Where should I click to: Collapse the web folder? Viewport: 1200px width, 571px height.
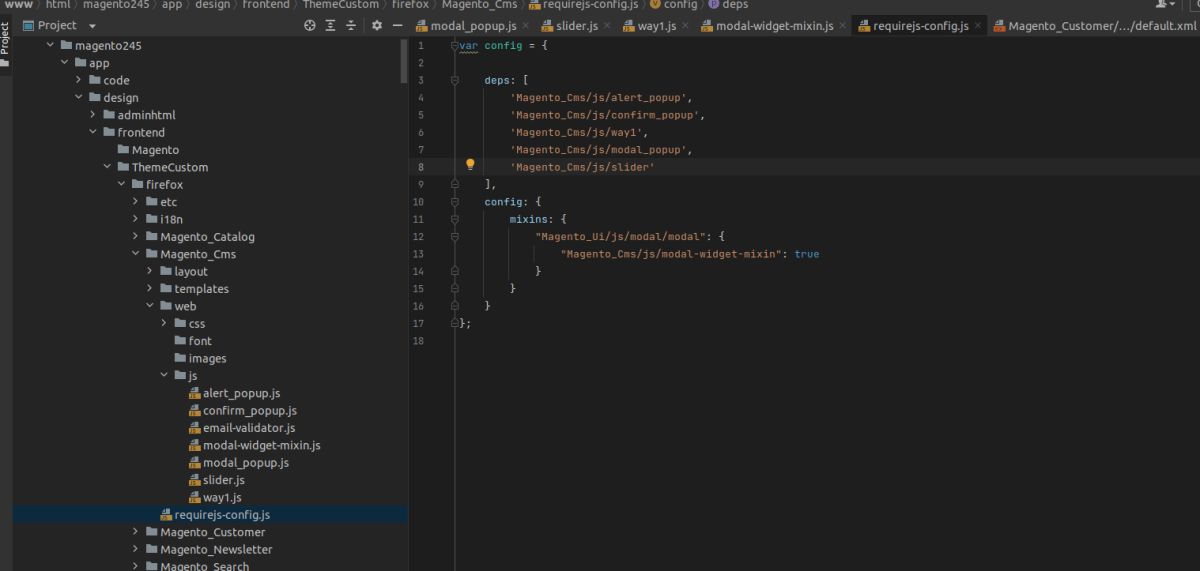[150, 306]
